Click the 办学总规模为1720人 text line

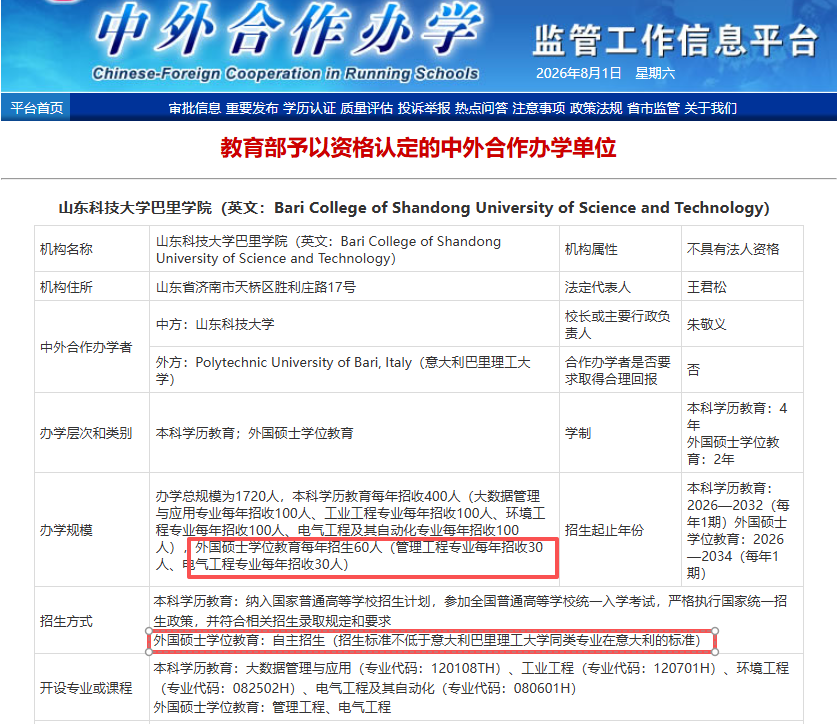[348, 496]
